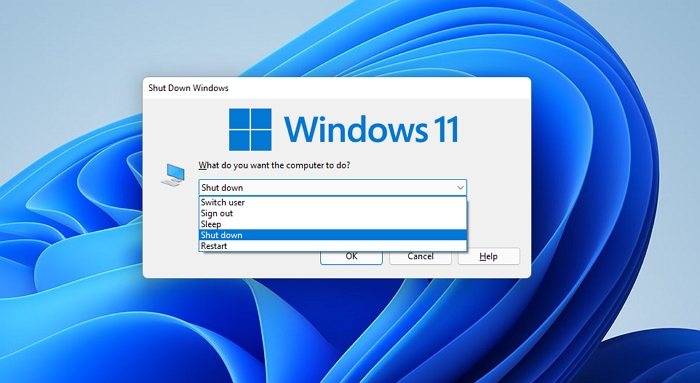Click the computer icon in the dialog
Image resolution: width=700 pixels, height=383 pixels.
tap(173, 175)
